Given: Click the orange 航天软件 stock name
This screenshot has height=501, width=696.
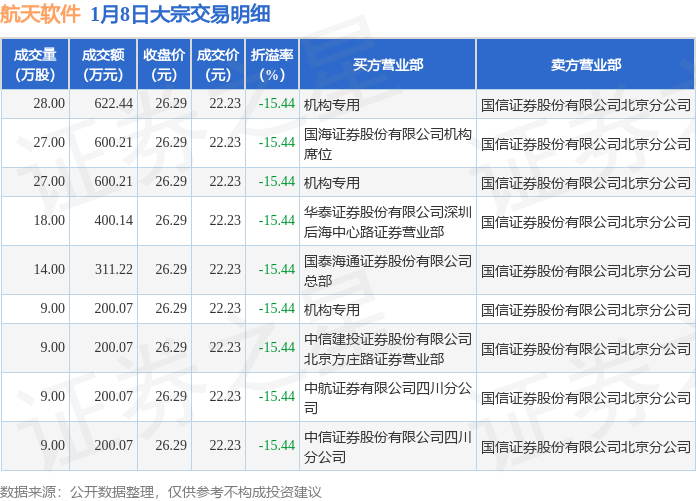Looking at the screenshot, I should pyautogui.click(x=40, y=15).
